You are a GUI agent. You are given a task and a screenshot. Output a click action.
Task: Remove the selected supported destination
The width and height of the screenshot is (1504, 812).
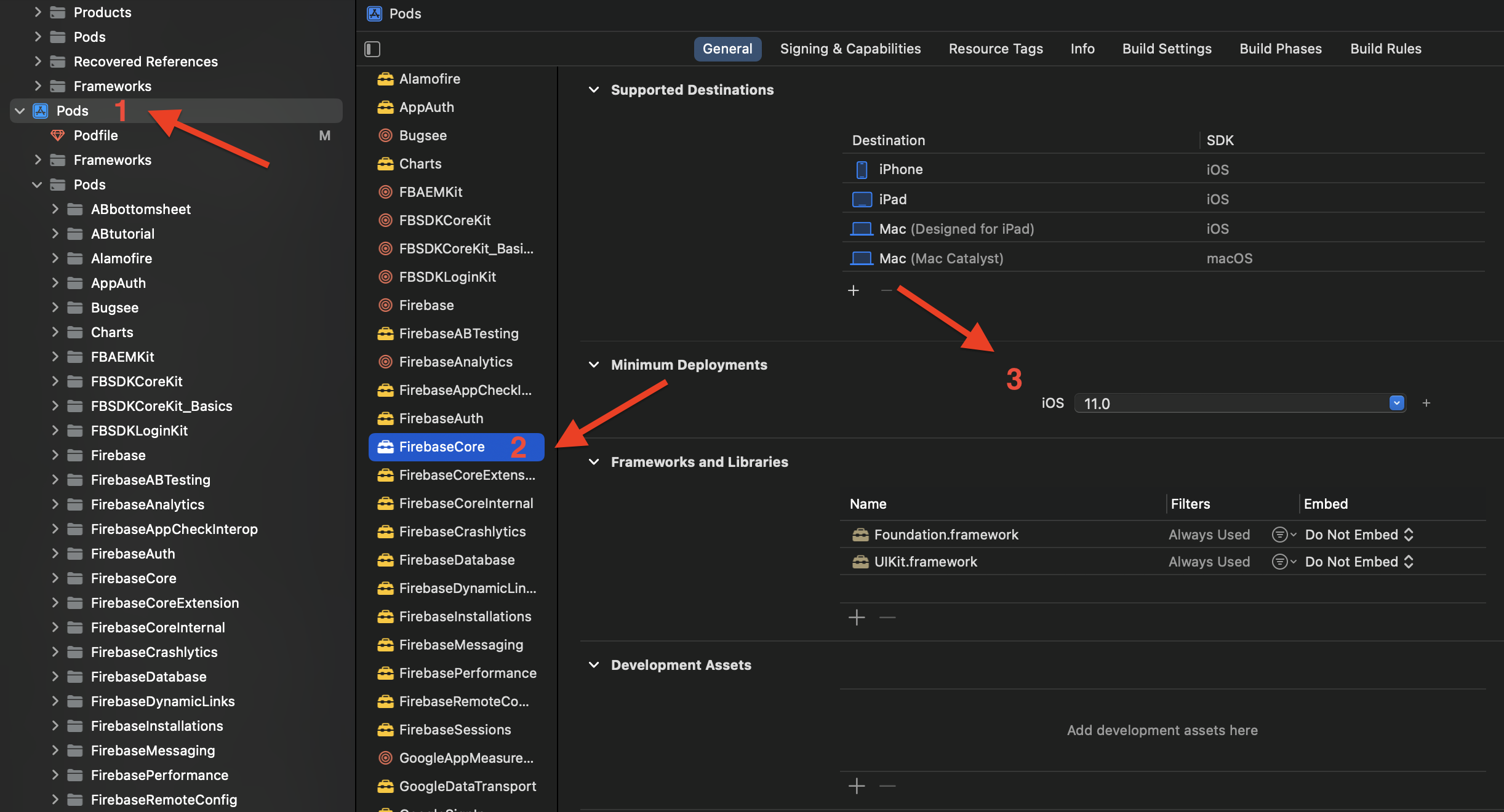[886, 290]
